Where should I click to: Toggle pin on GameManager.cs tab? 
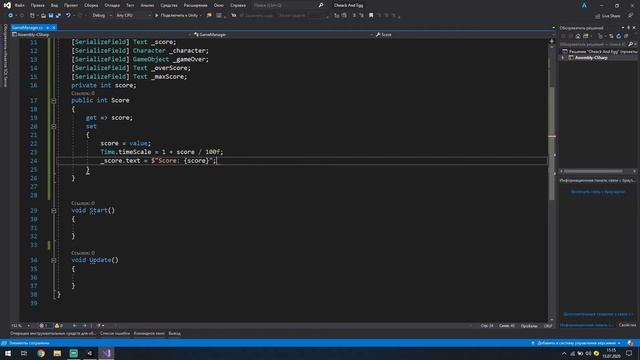47,27
